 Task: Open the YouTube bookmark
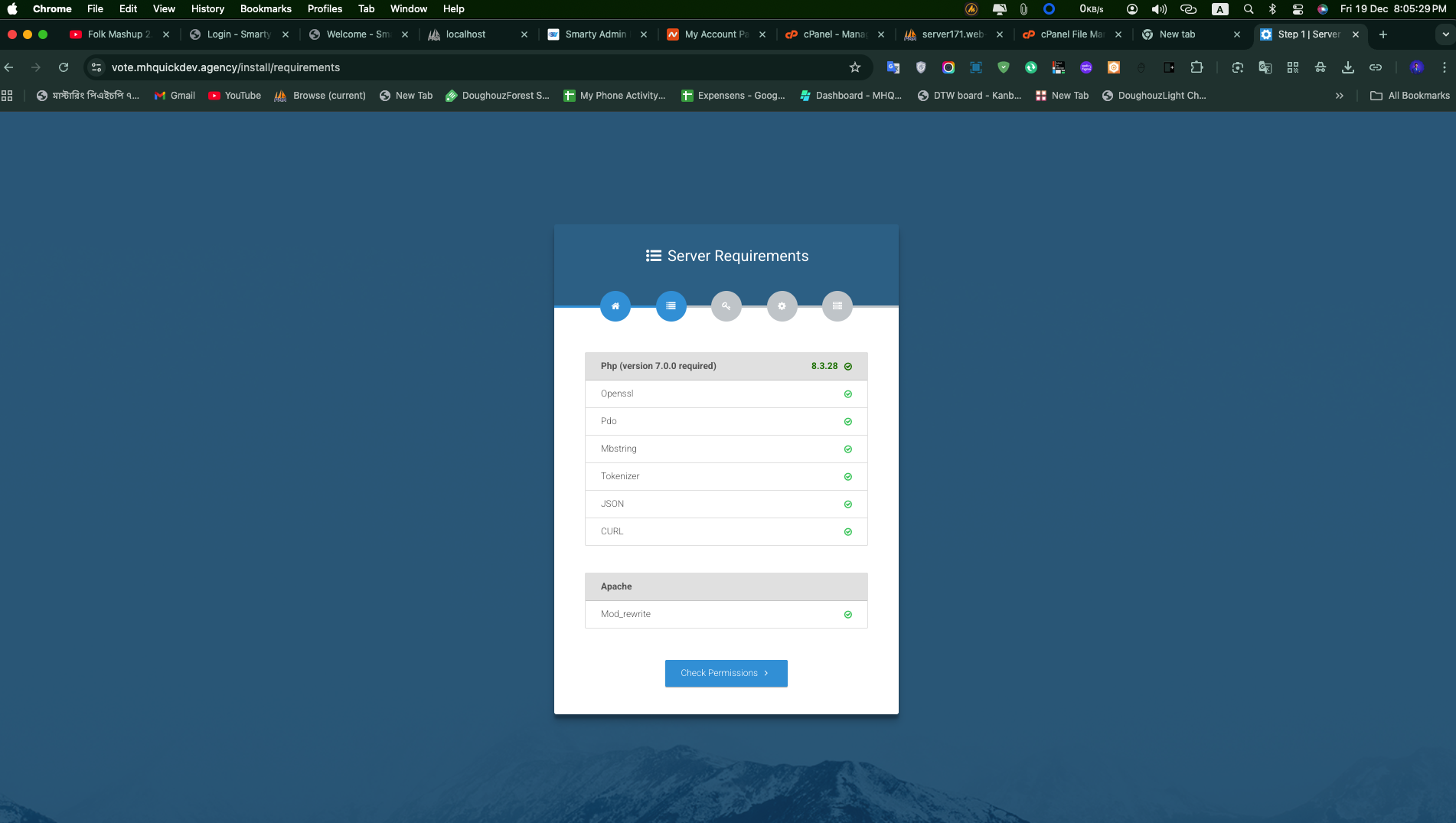pyautogui.click(x=235, y=96)
